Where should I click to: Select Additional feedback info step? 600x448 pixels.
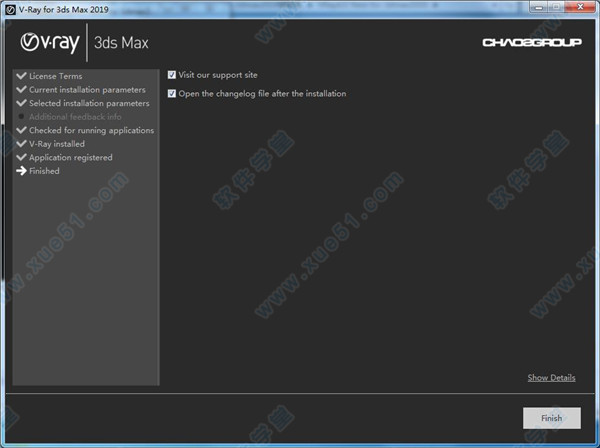tap(75, 117)
